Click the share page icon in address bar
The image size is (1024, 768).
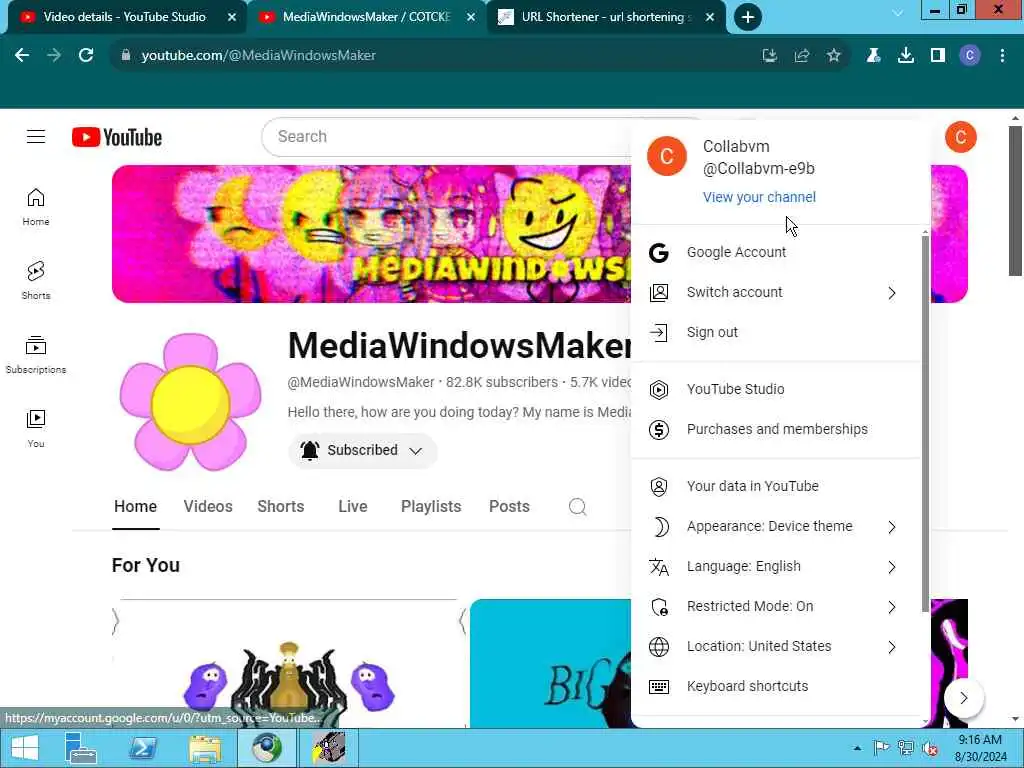click(801, 56)
